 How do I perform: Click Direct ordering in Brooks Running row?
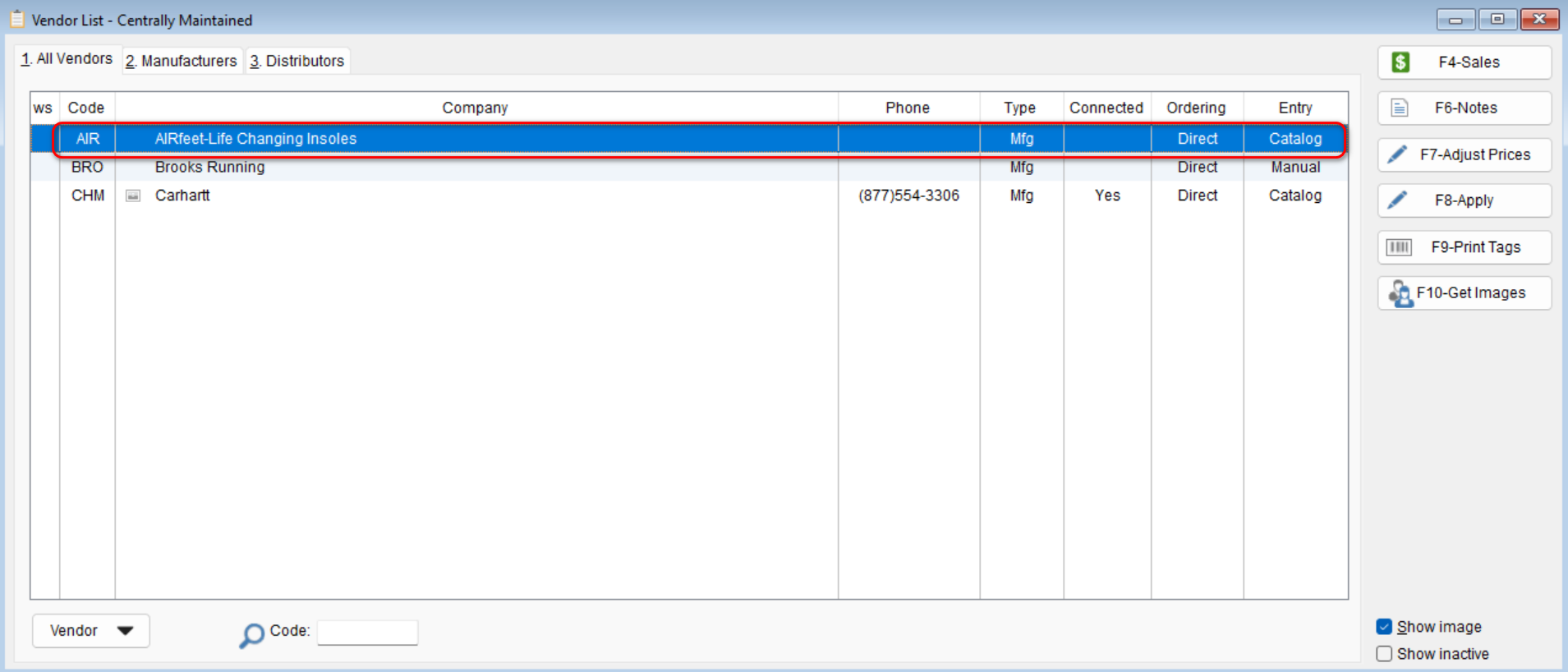point(1198,167)
